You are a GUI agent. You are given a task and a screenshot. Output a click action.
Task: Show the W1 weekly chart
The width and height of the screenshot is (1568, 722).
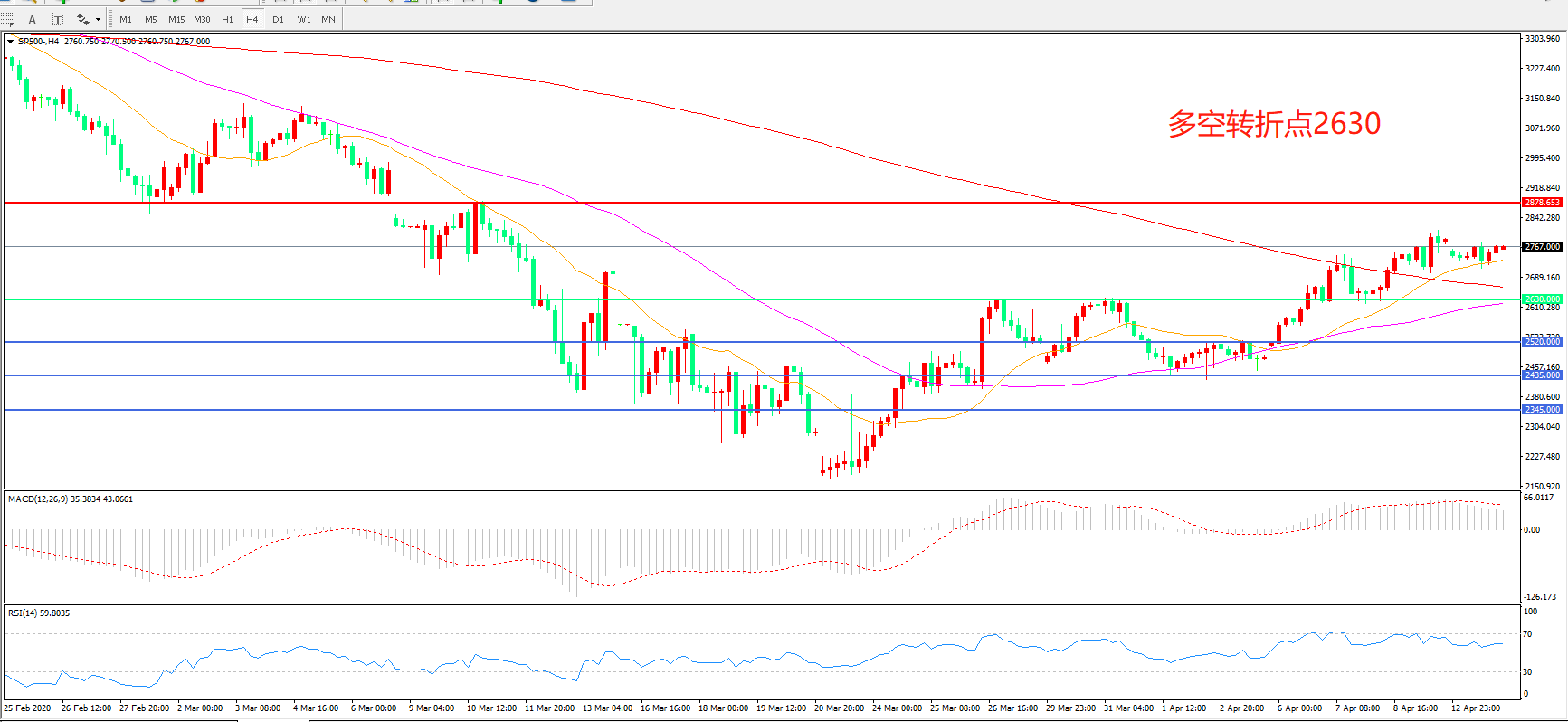(x=304, y=19)
